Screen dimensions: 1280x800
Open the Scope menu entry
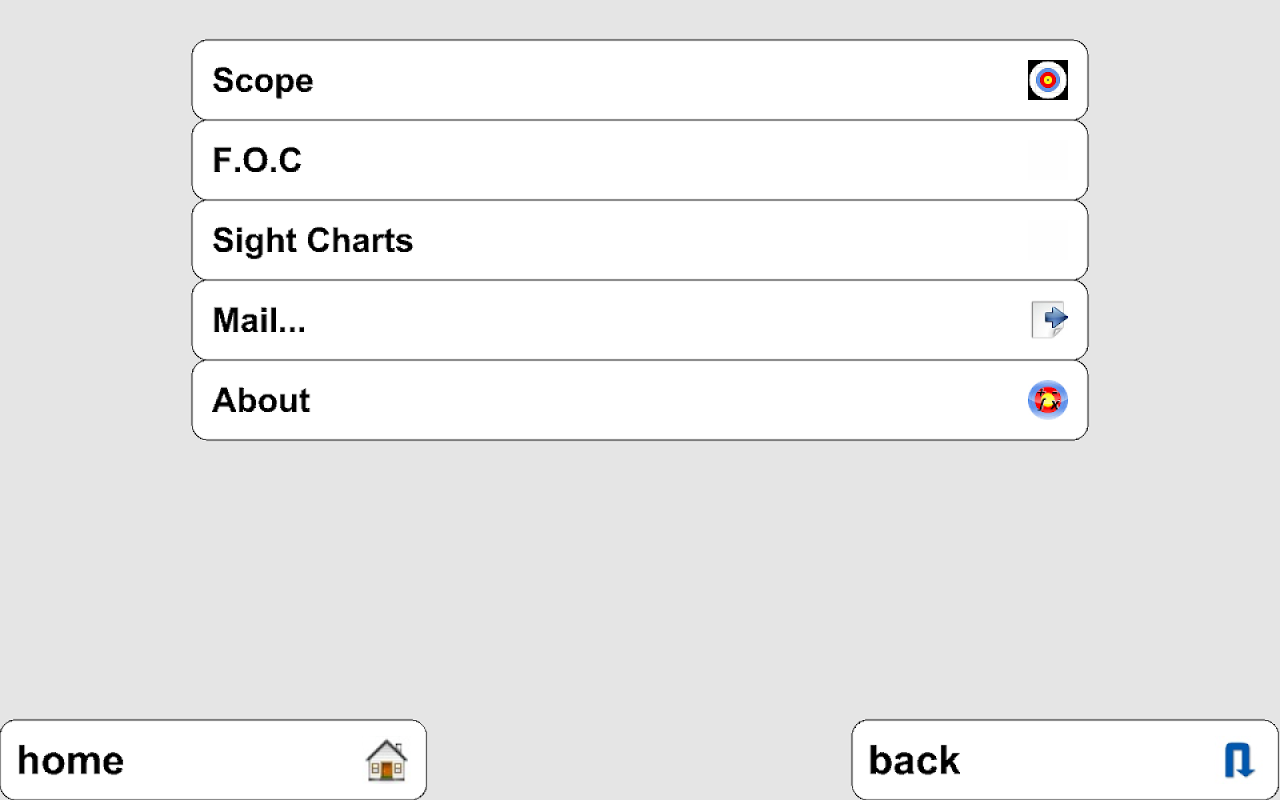click(x=640, y=80)
